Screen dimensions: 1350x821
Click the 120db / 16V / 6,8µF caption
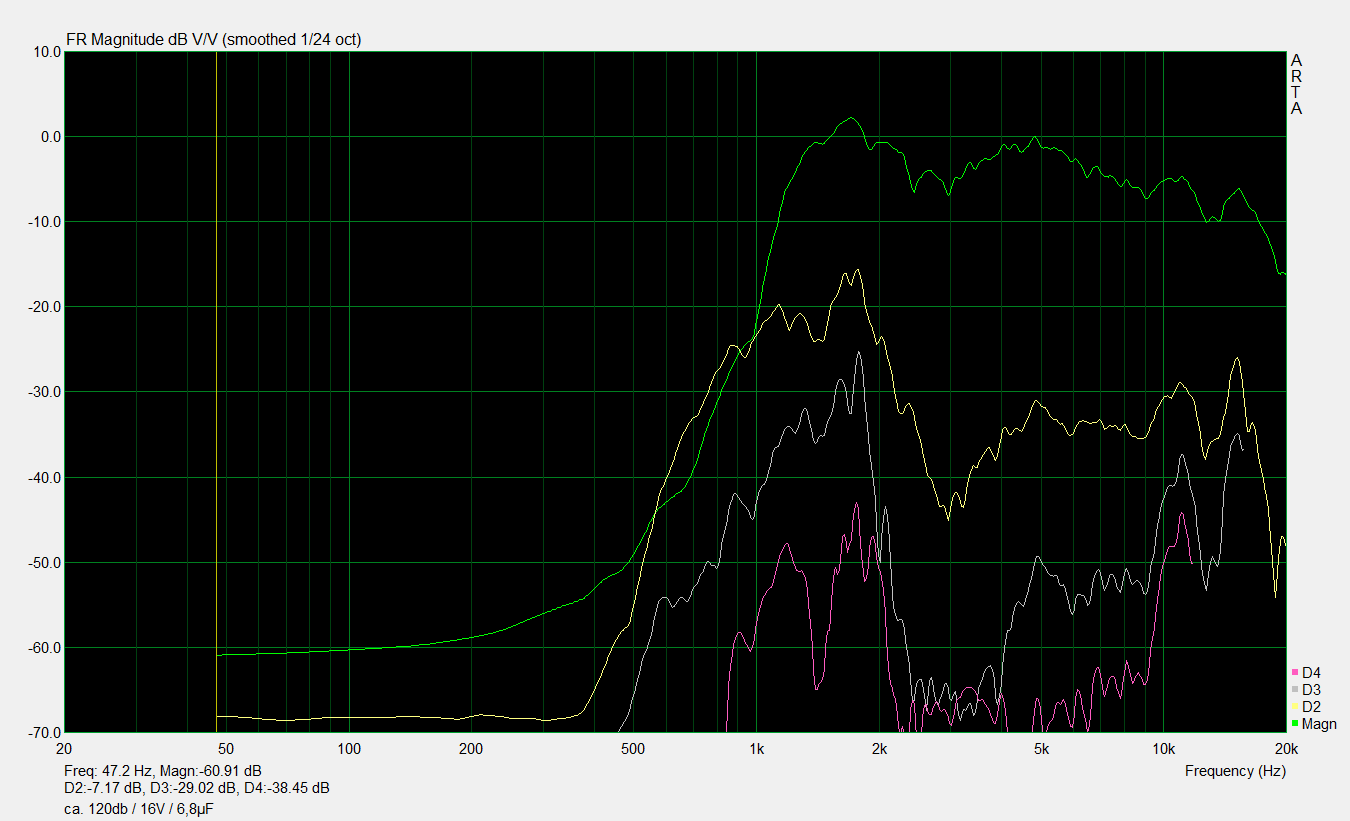tap(137, 808)
